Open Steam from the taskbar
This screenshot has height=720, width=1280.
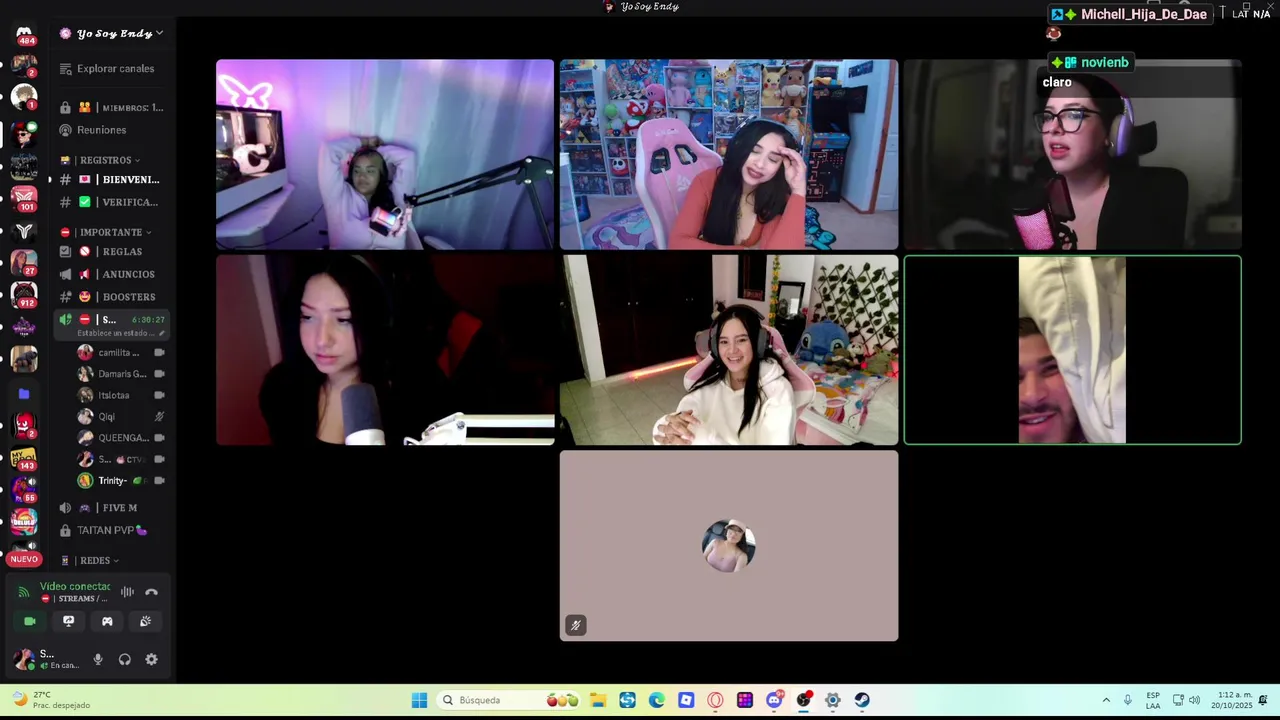tap(862, 700)
